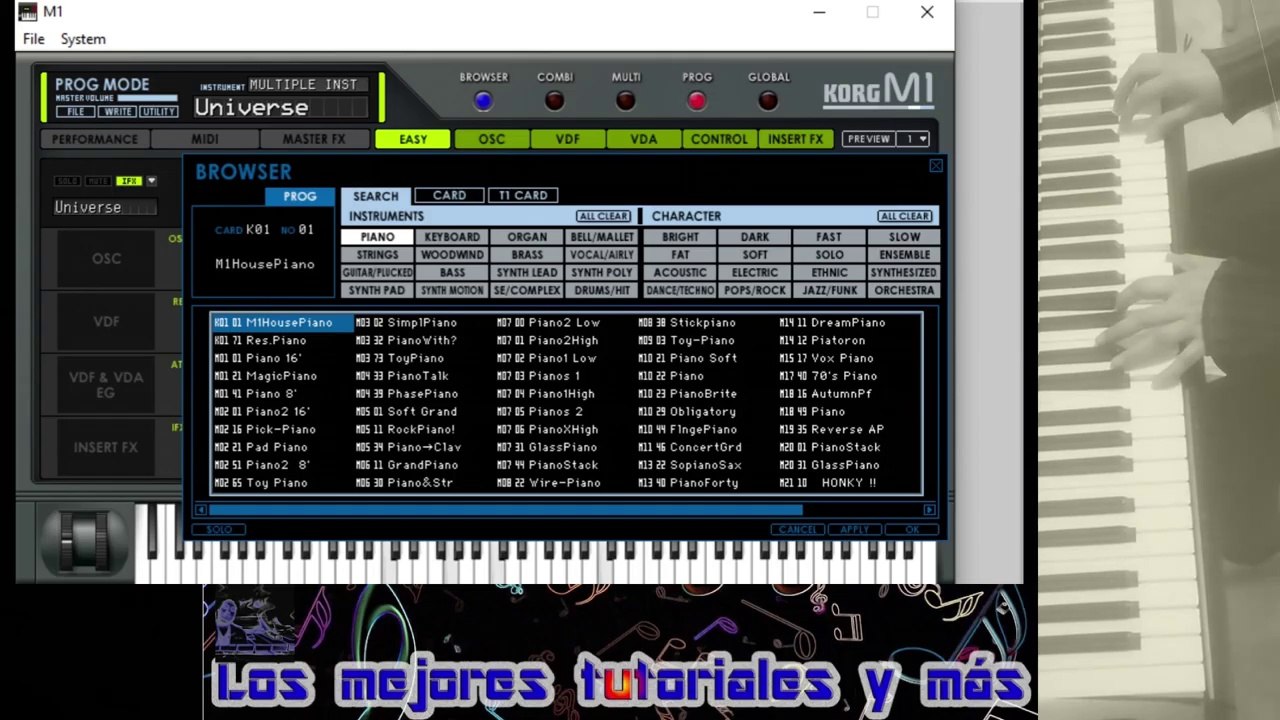The image size is (1280, 720).
Task: Click the lit PROG mode LED button
Action: [x=697, y=101]
